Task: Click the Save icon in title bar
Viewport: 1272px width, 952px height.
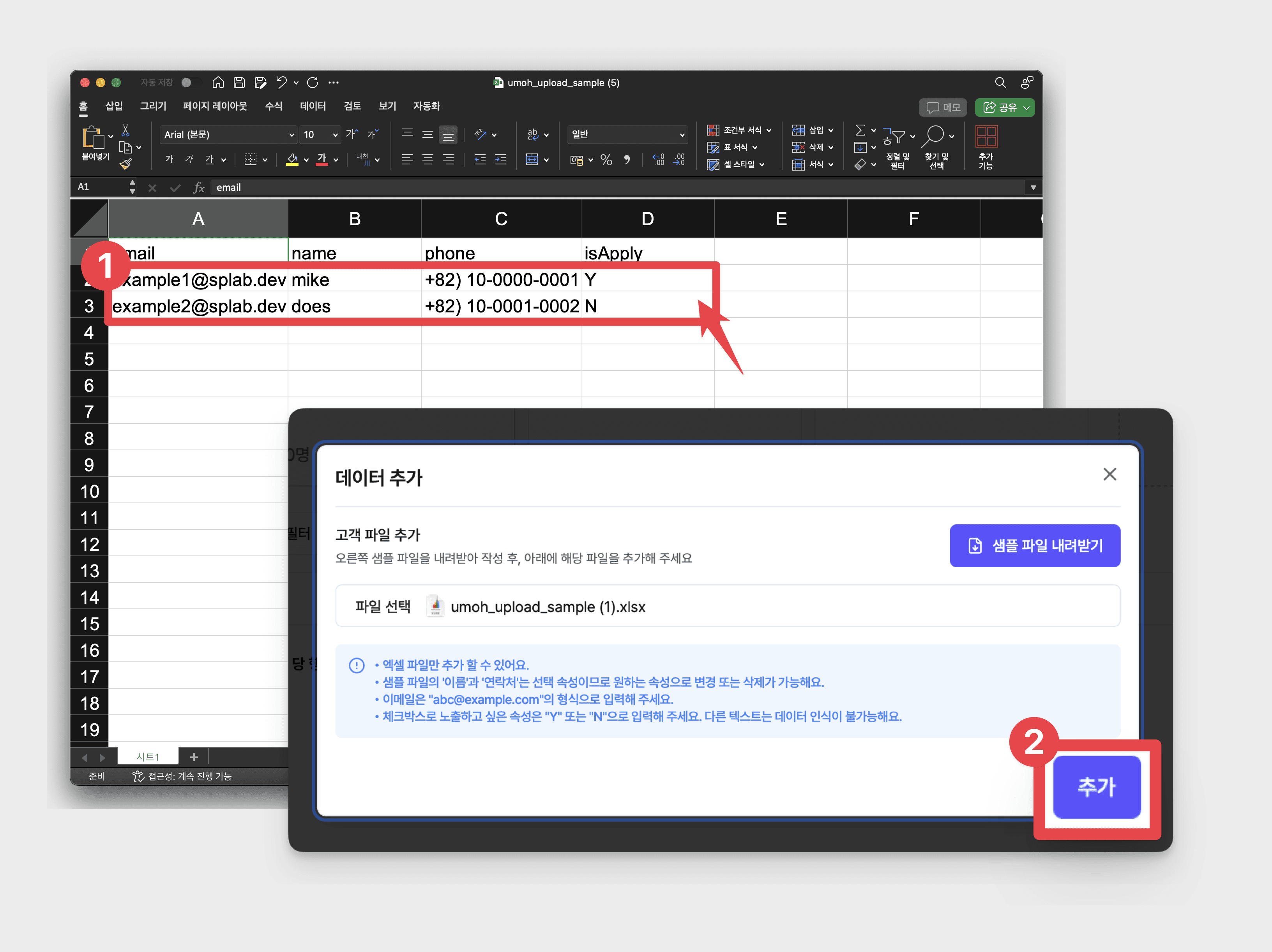Action: pyautogui.click(x=239, y=83)
